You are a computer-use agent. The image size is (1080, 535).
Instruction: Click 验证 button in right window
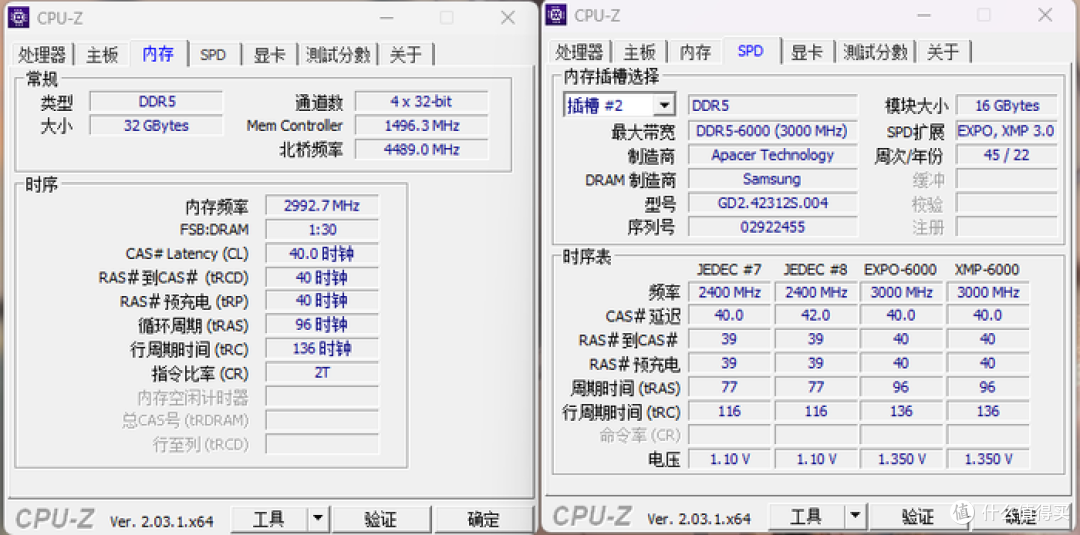[918, 516]
